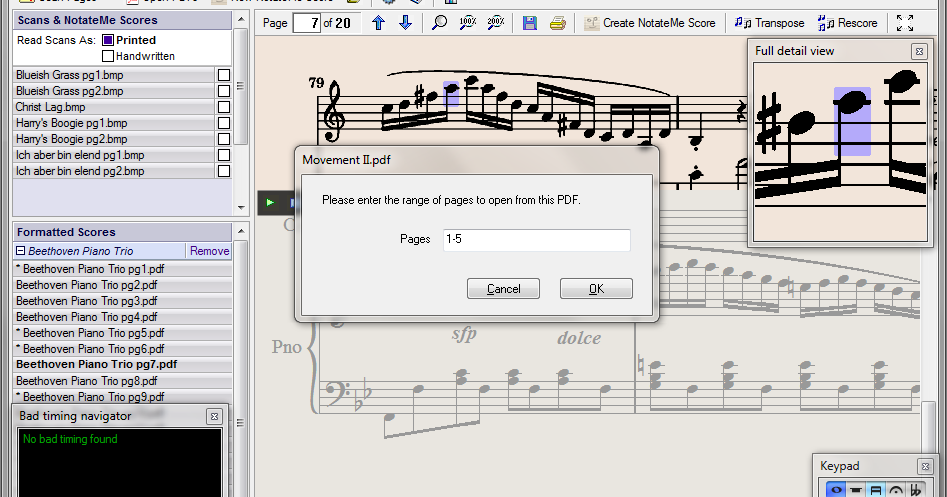The width and height of the screenshot is (947, 497).
Task: Click scroll-up arrow of Formatted Scores list
Action: point(241,231)
